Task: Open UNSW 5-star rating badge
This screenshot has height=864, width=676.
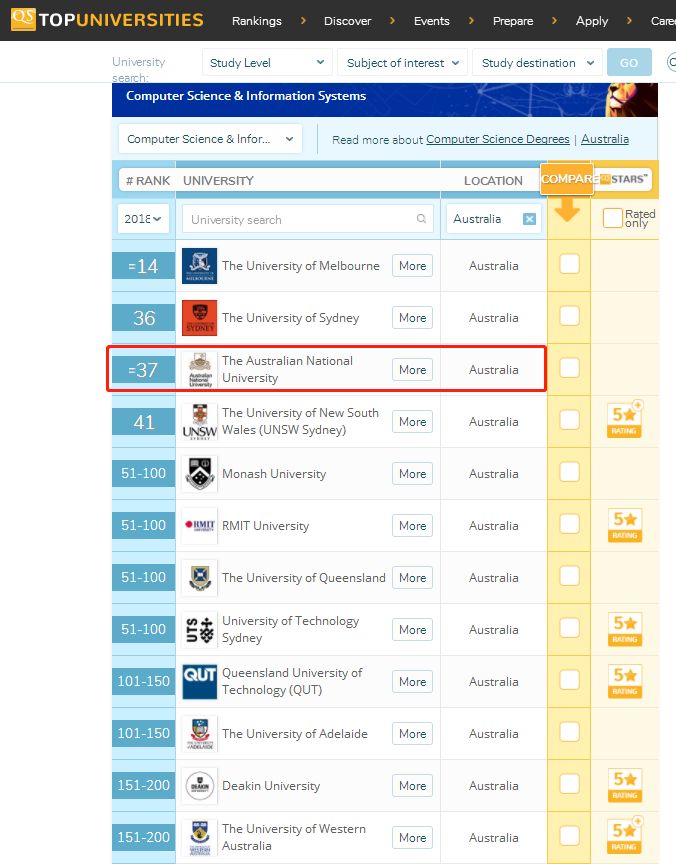Action: pyautogui.click(x=624, y=420)
